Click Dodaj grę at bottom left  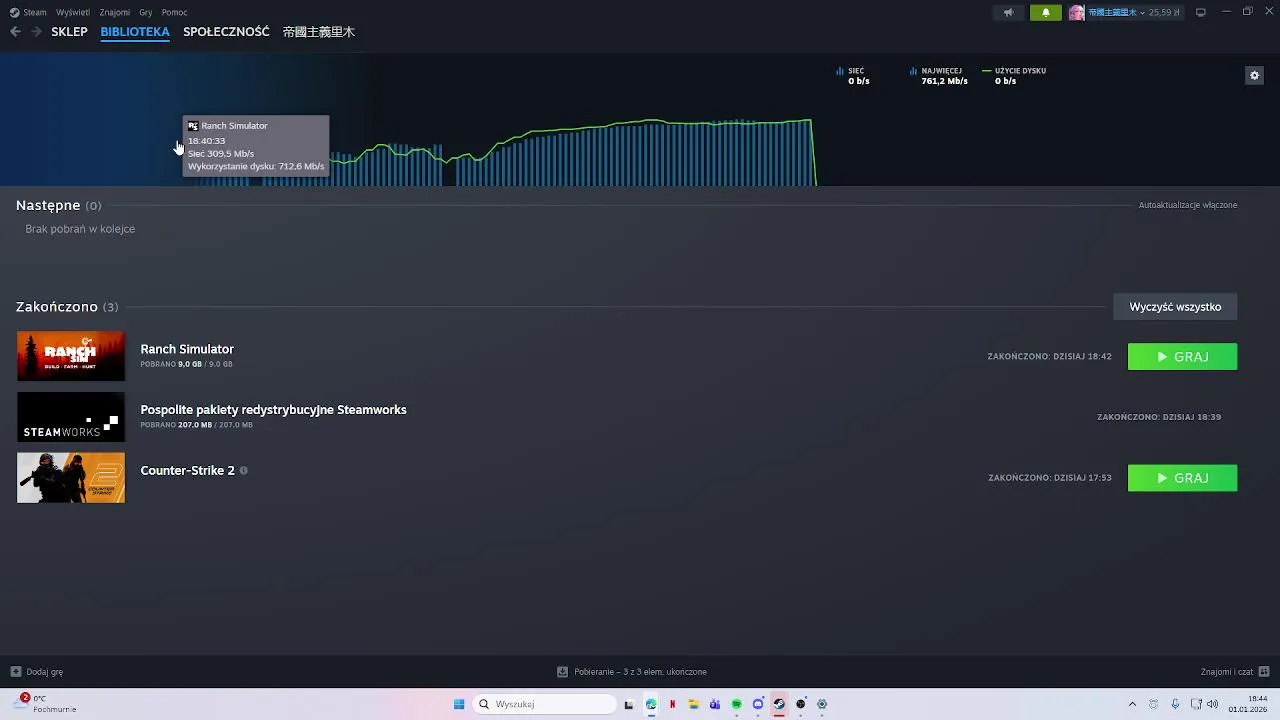(36, 672)
